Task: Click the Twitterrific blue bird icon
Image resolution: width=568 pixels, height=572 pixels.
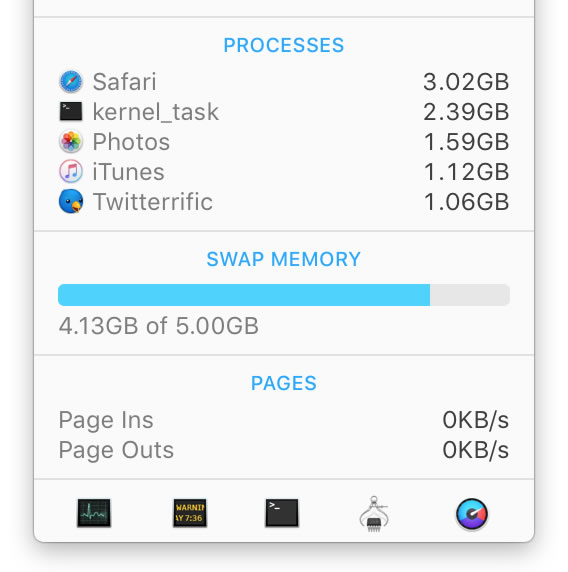Action: (x=71, y=201)
